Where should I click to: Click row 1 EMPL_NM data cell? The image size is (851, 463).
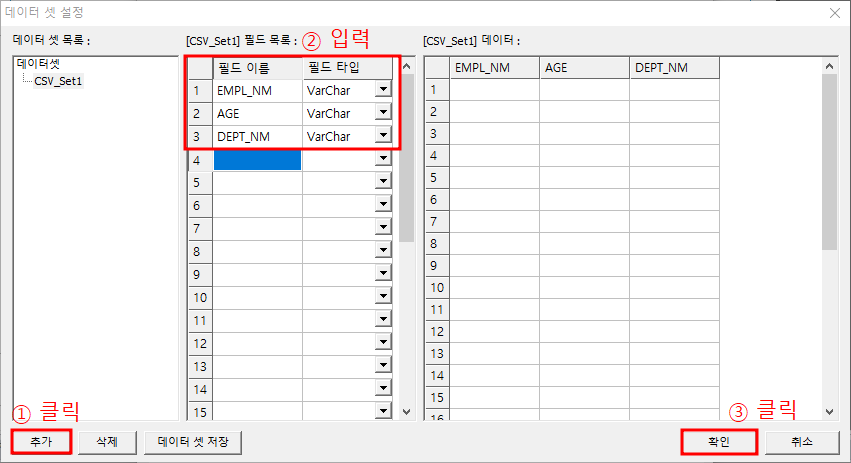(494, 90)
